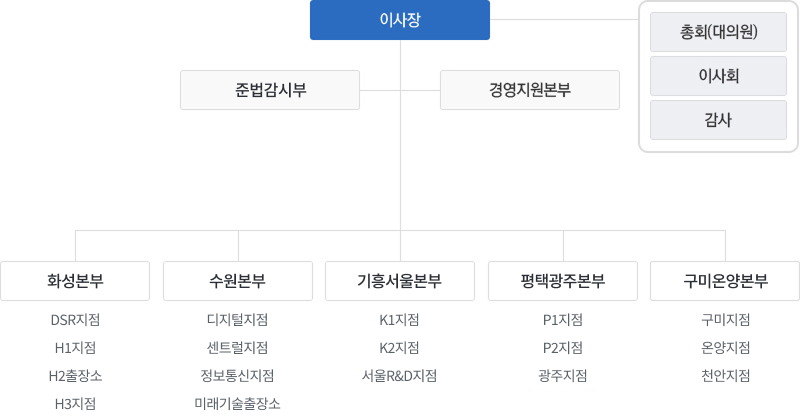The width and height of the screenshot is (800, 416).
Task: Click the 감사 box
Action: pyautogui.click(x=718, y=120)
